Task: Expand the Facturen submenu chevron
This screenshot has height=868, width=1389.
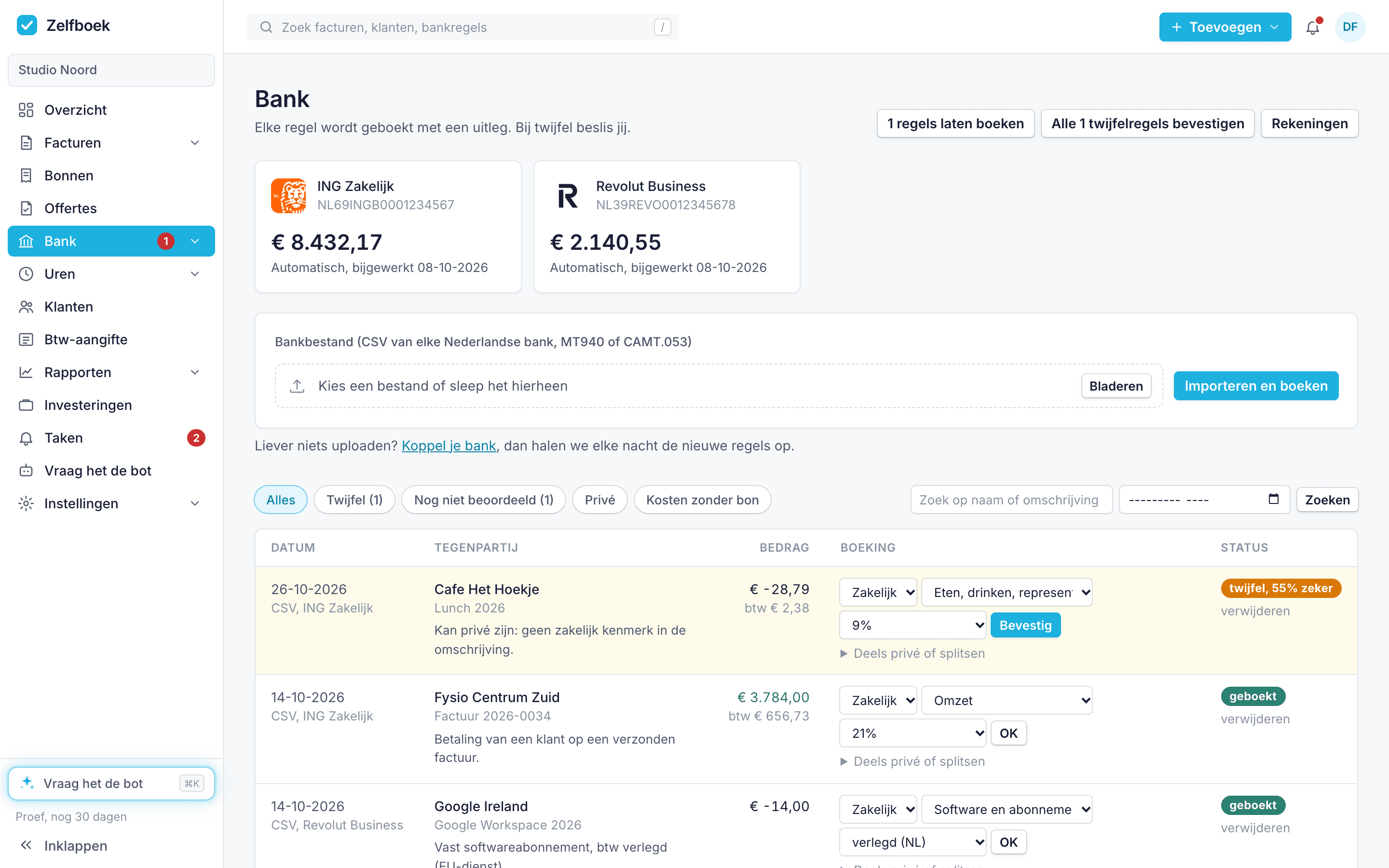Action: (x=195, y=142)
